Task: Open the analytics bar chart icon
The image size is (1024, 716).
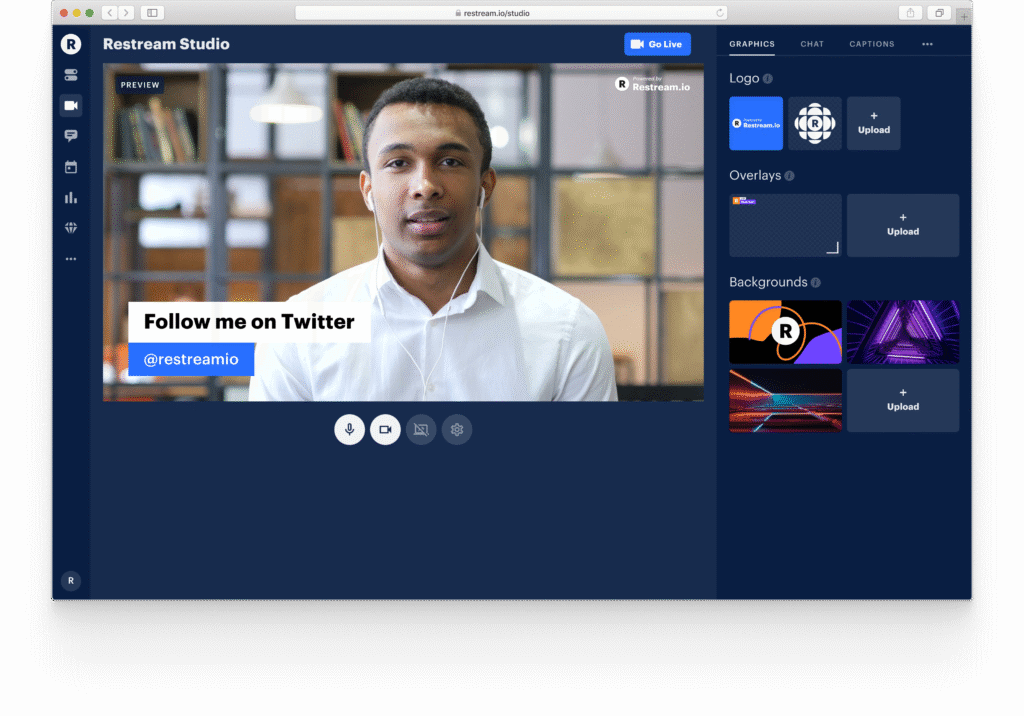Action: pos(71,197)
